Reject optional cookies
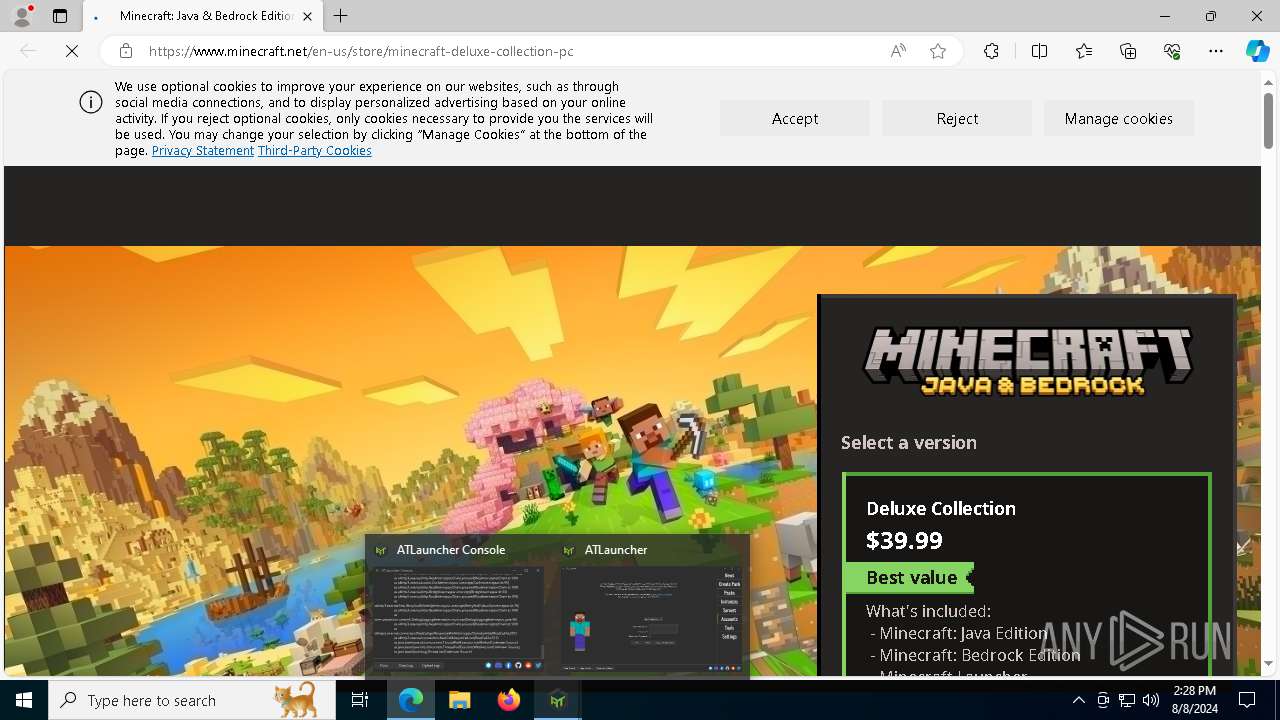Image resolution: width=1280 pixels, height=720 pixels. pos(957,118)
